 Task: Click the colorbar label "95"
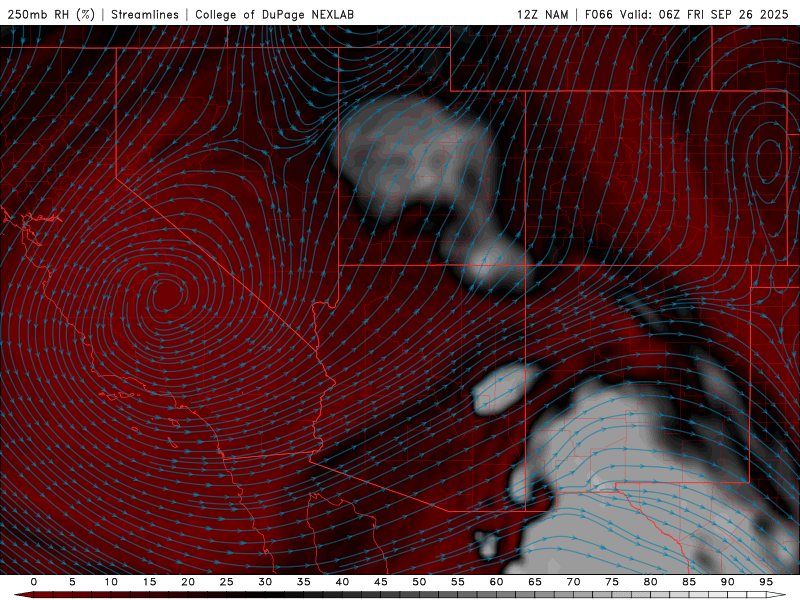click(766, 582)
